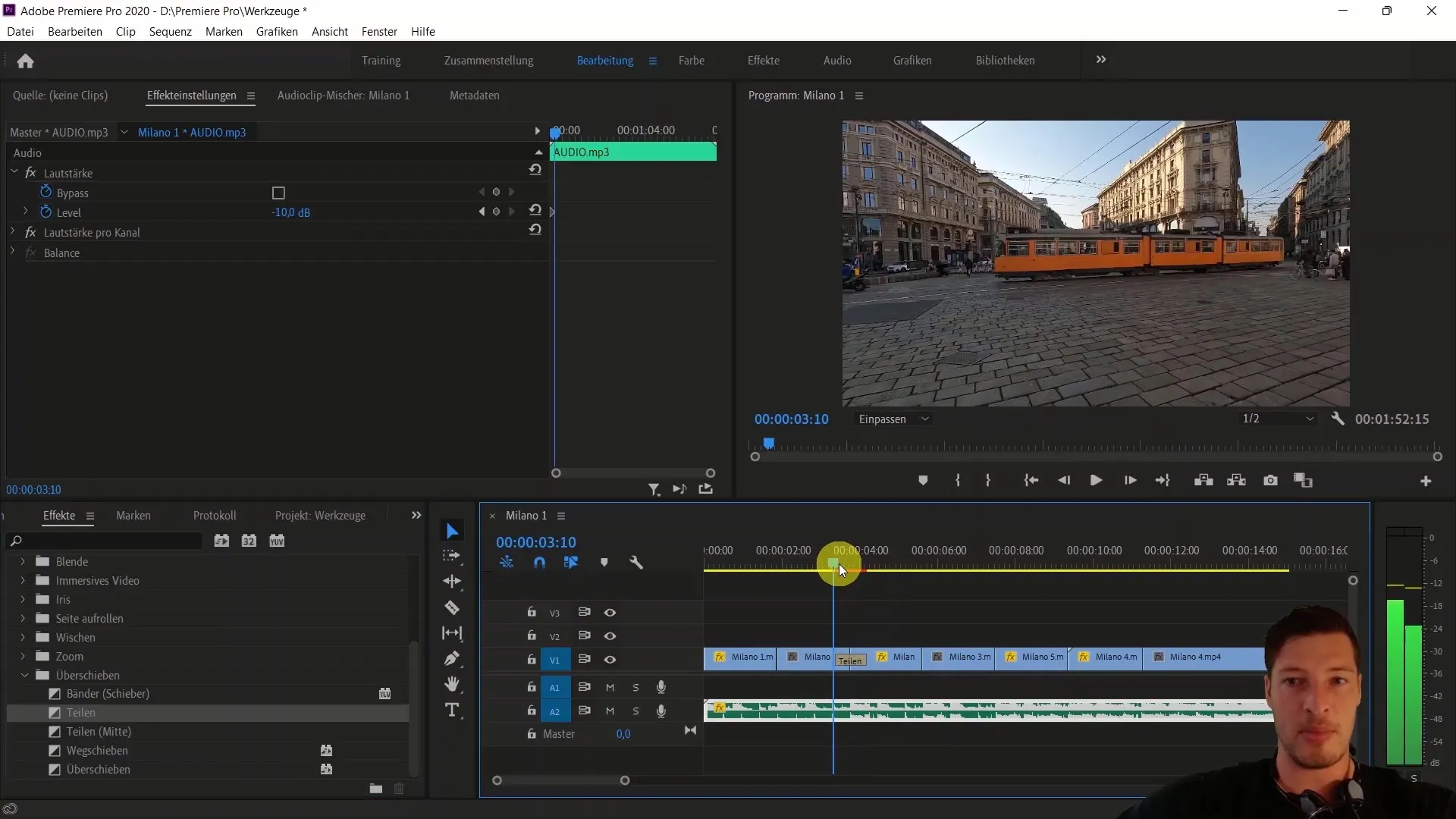Toggle V1 track output eye

610,660
